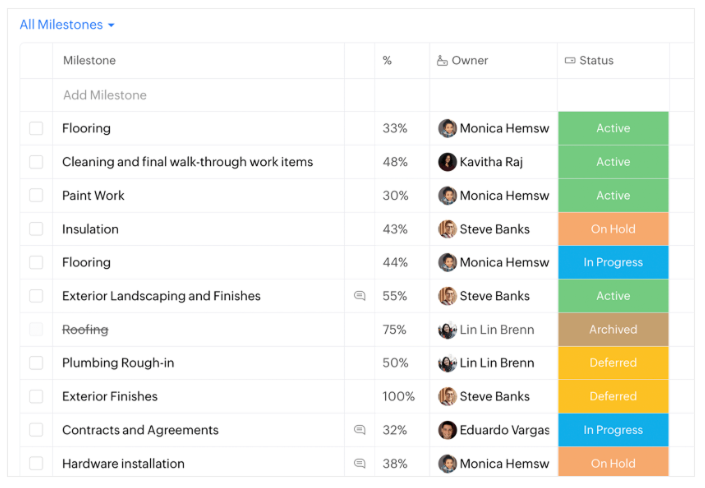The width and height of the screenshot is (705, 488).
Task: Open Cleaning and final walk-through work items
Action: click(x=187, y=162)
